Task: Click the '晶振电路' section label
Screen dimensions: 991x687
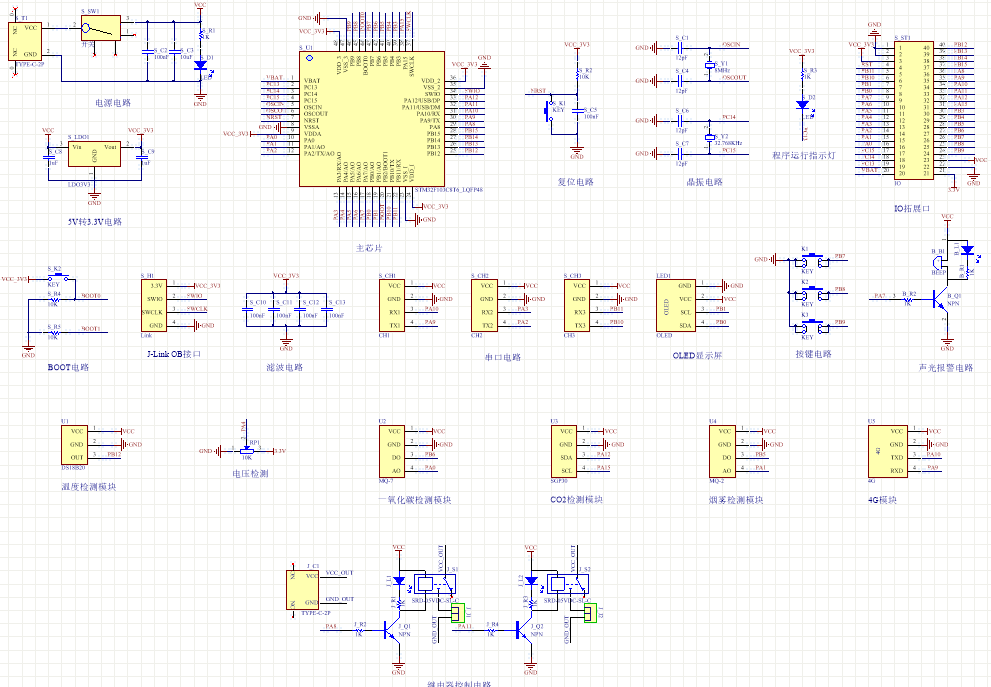Action: 704,182
